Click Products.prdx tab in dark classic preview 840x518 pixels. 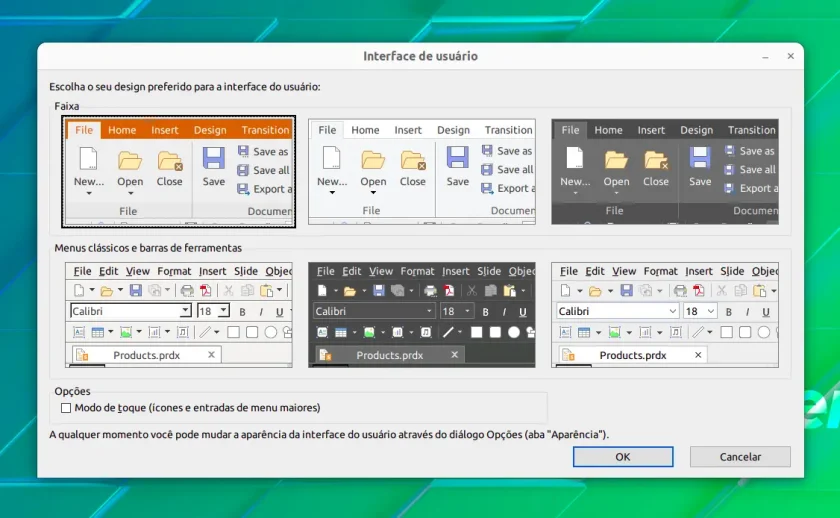point(389,355)
